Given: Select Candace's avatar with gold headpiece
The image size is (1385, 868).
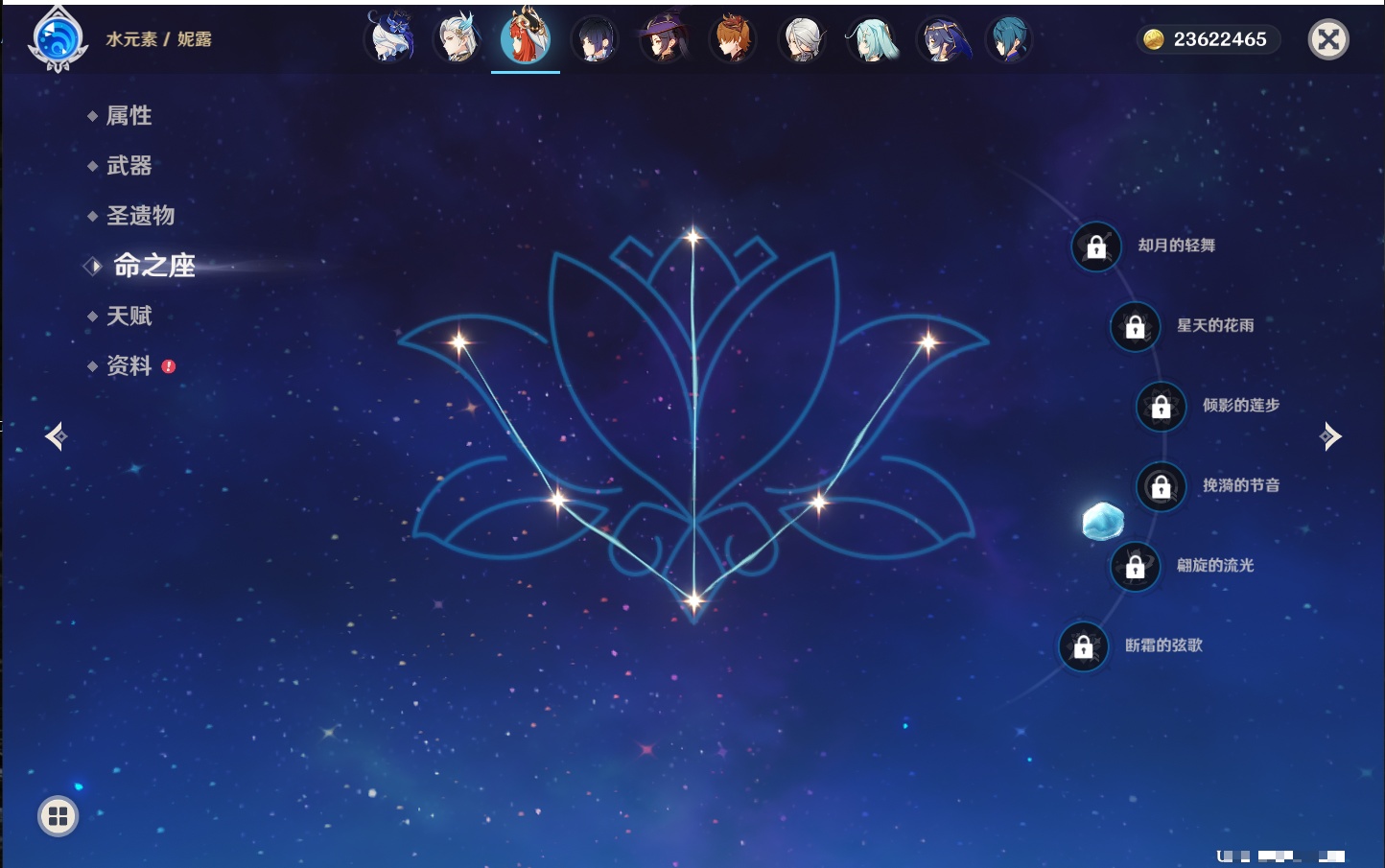Looking at the screenshot, I should pos(942,39).
